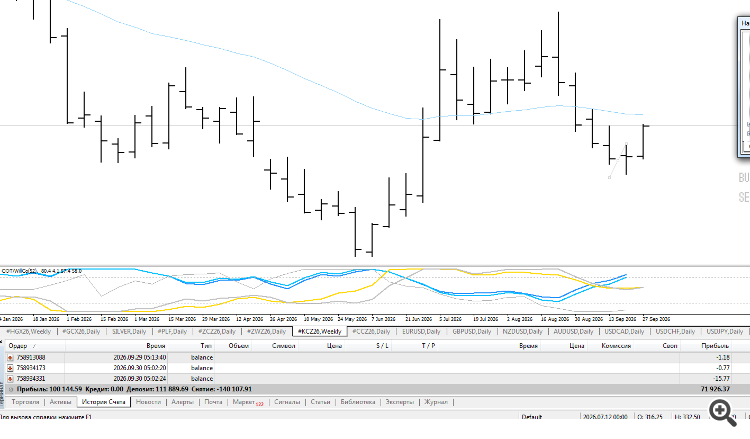750x439 pixels.
Task: Open the Статьи terminal tab
Action: 320,402
